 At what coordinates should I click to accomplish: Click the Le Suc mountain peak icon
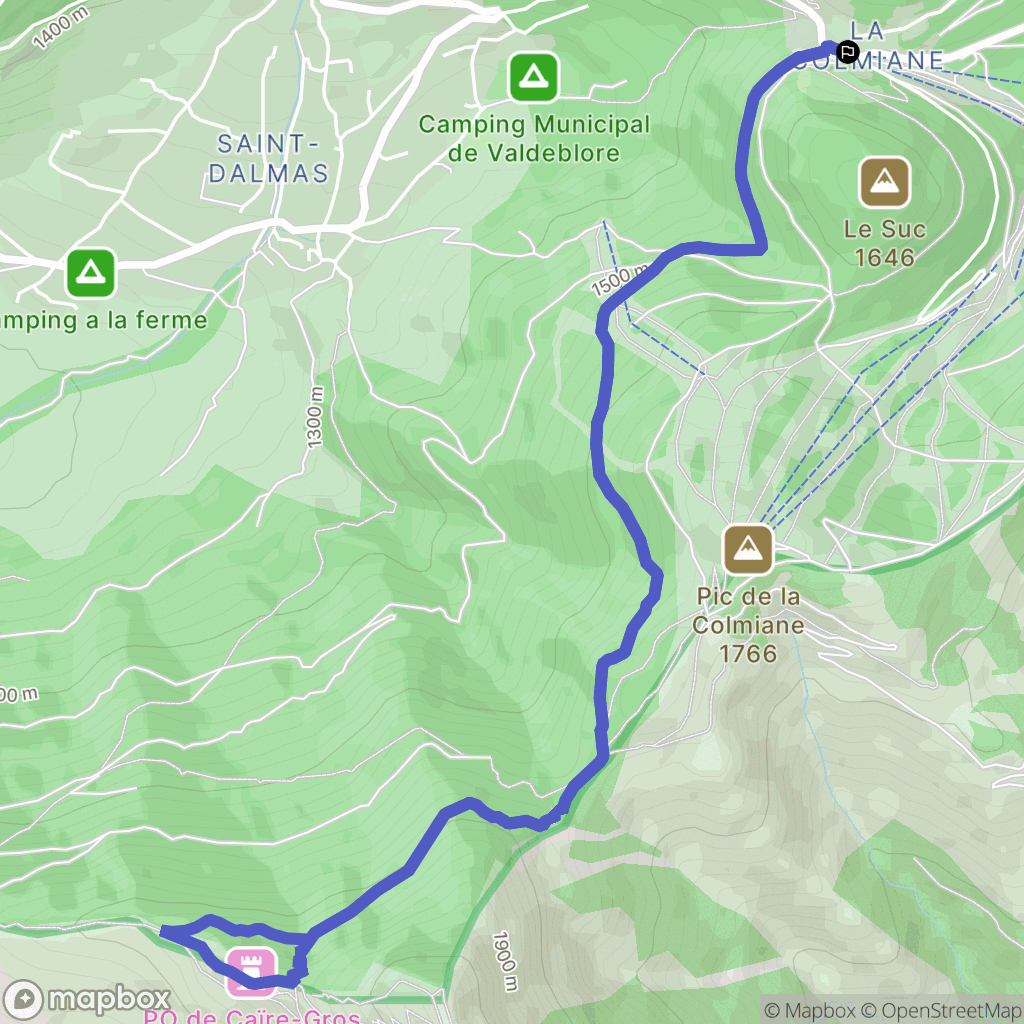tap(884, 183)
